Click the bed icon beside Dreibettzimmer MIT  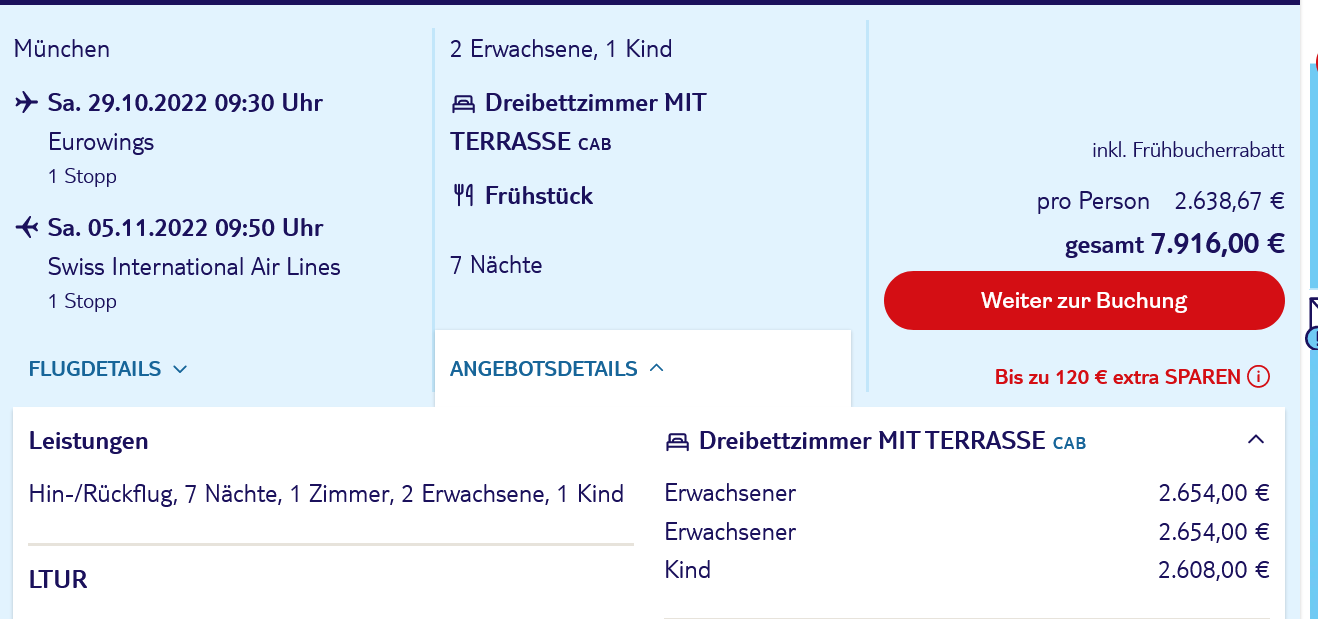(463, 103)
